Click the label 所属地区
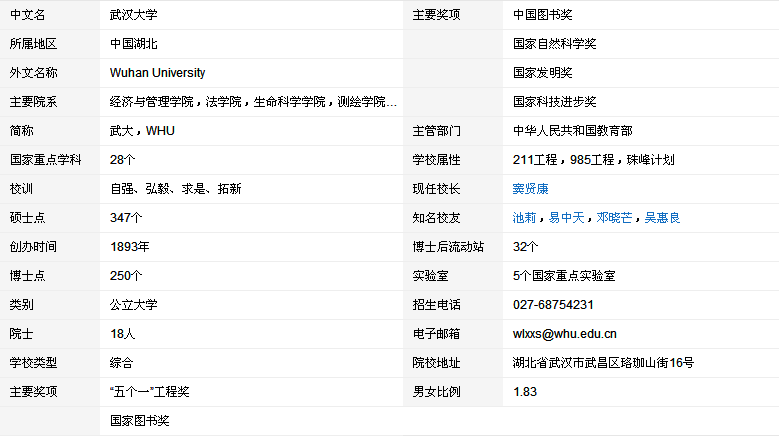Image resolution: width=779 pixels, height=437 pixels. click(33, 44)
